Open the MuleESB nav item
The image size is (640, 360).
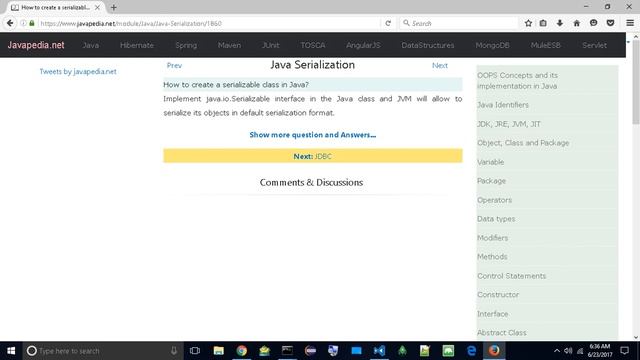(x=546, y=45)
